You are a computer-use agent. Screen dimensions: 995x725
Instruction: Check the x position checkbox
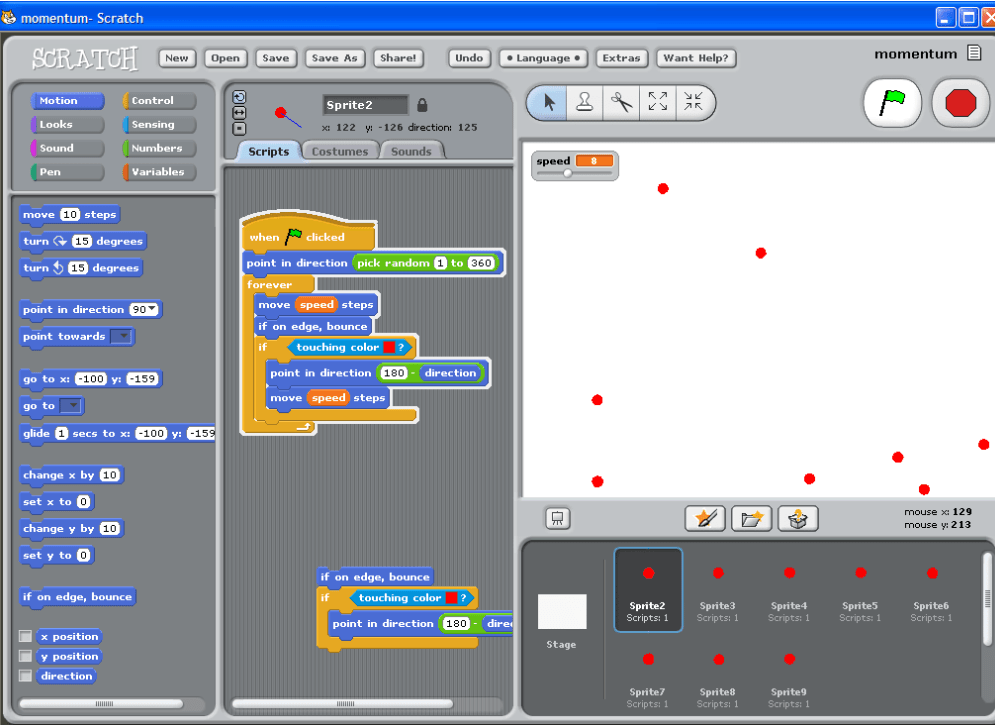(25, 636)
